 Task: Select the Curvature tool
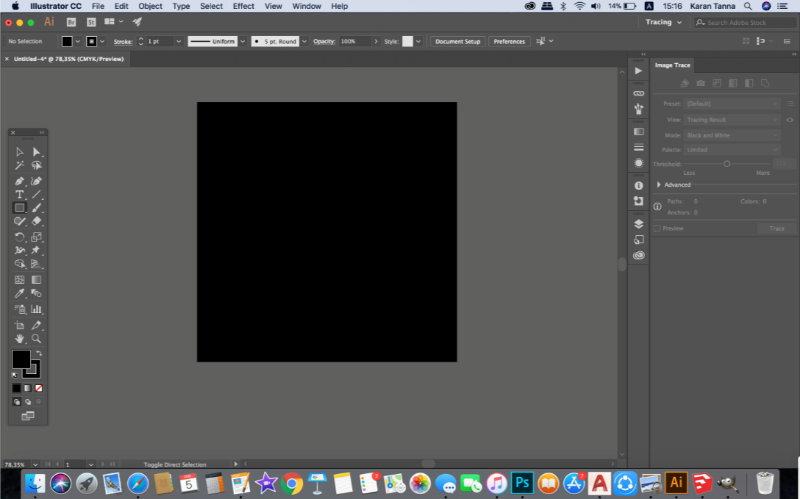pyautogui.click(x=36, y=181)
